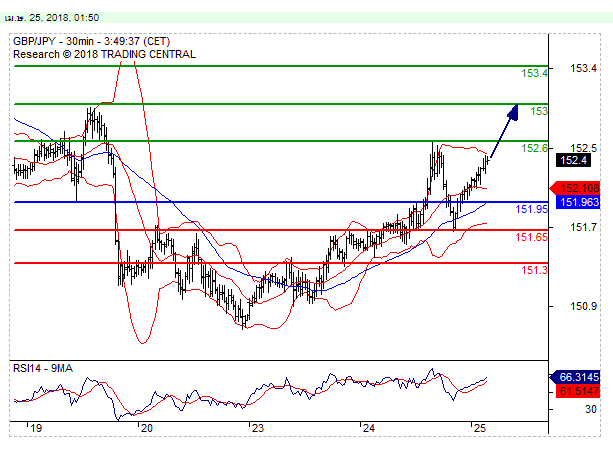Viewport: 613px width, 455px height.
Task: Click the date axis marker 24
Action: pos(369,428)
